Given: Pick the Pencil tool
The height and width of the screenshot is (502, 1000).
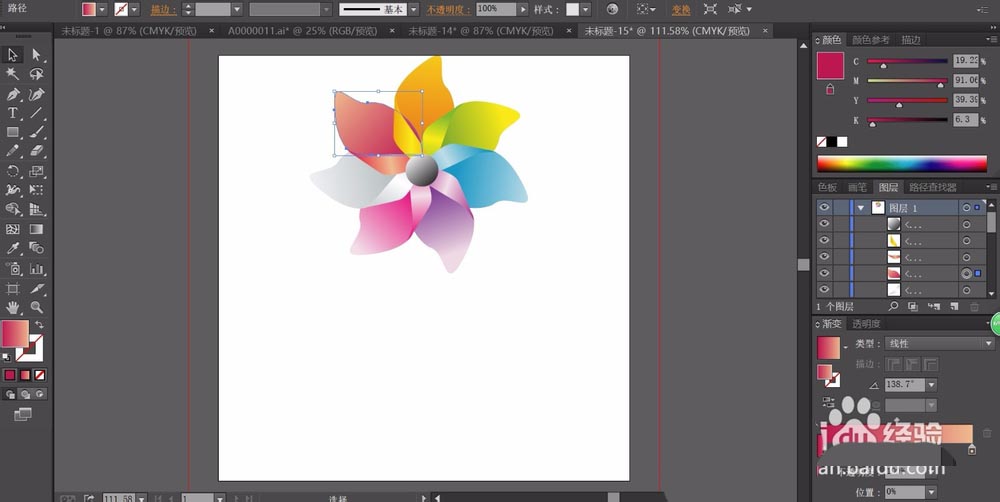Looking at the screenshot, I should click(x=13, y=151).
